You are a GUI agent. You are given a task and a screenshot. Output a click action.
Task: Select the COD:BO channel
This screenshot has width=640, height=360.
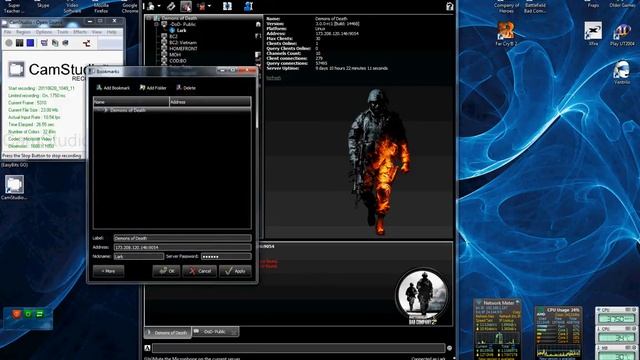pyautogui.click(x=178, y=61)
